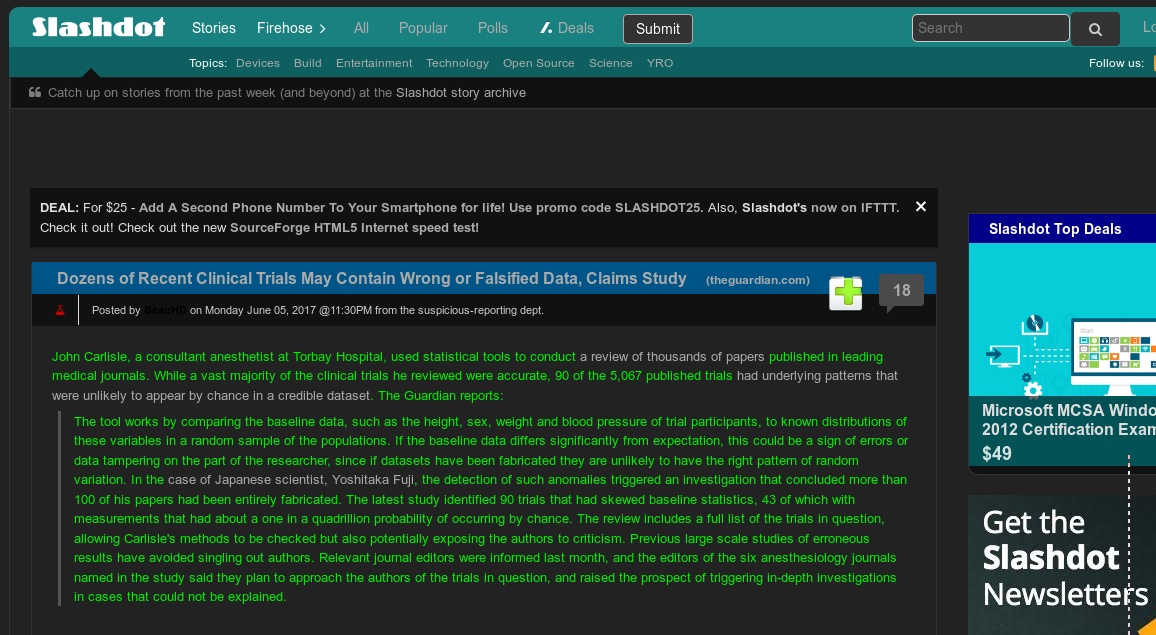Follow Slashdot via the orange RSS icon
This screenshot has height=635, width=1156.
1153,63
